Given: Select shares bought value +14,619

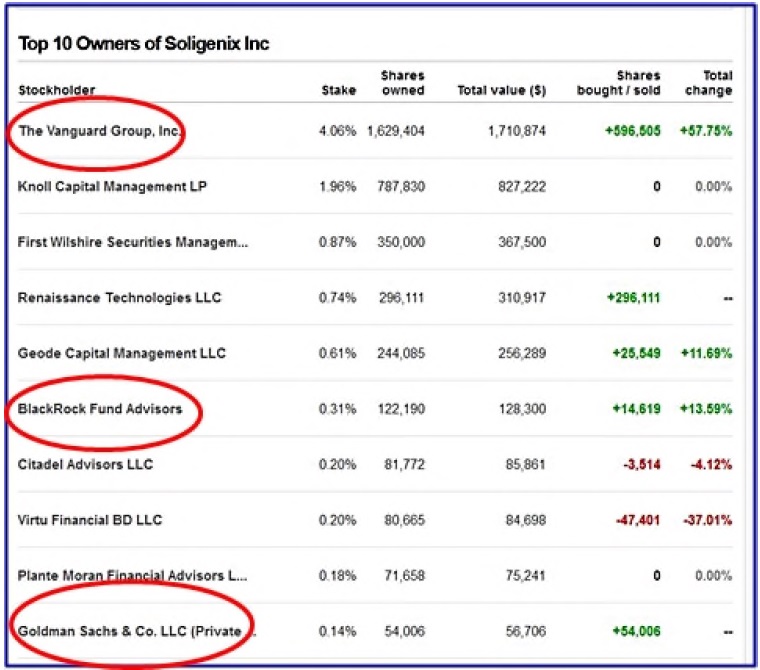Looking at the screenshot, I should 636,409.
